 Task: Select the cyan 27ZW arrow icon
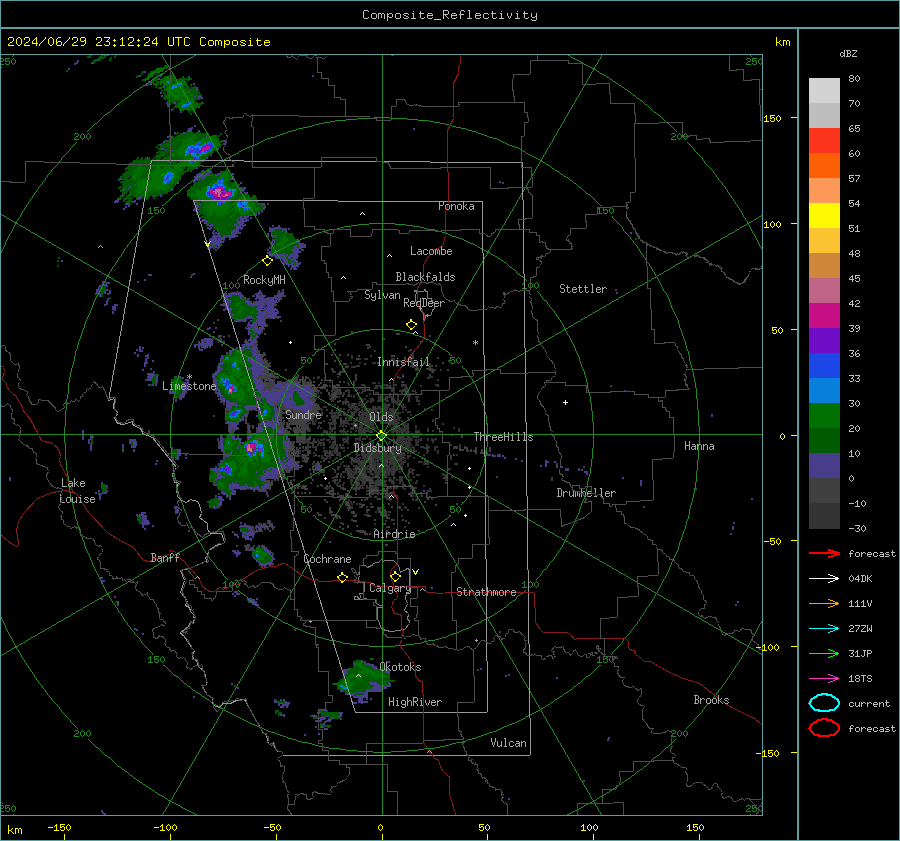[x=824, y=629]
